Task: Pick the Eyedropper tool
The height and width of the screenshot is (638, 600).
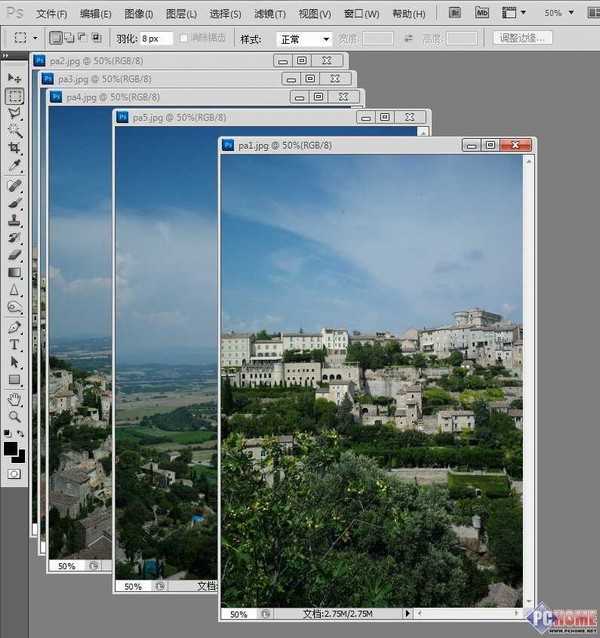Action: [14, 164]
